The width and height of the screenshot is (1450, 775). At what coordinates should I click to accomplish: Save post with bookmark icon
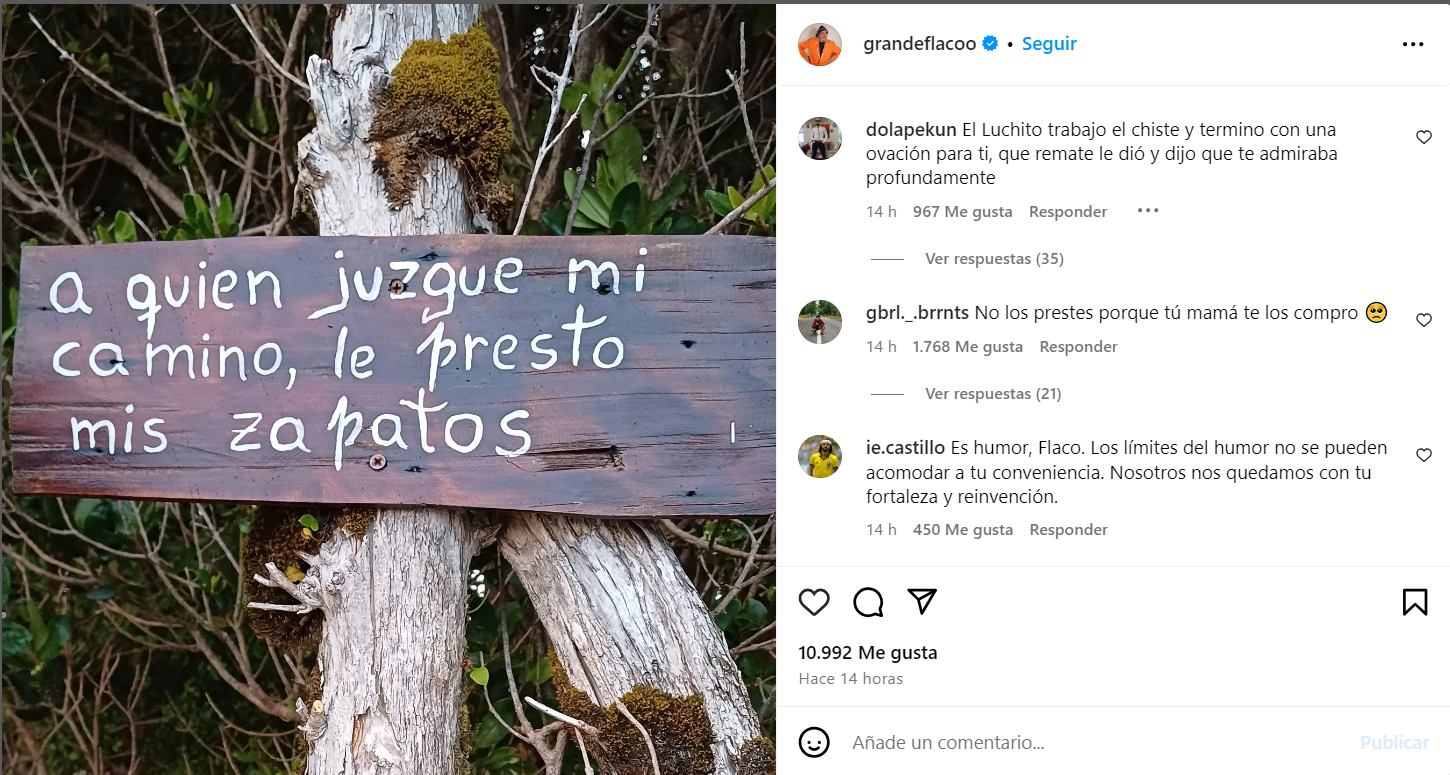tap(1415, 602)
